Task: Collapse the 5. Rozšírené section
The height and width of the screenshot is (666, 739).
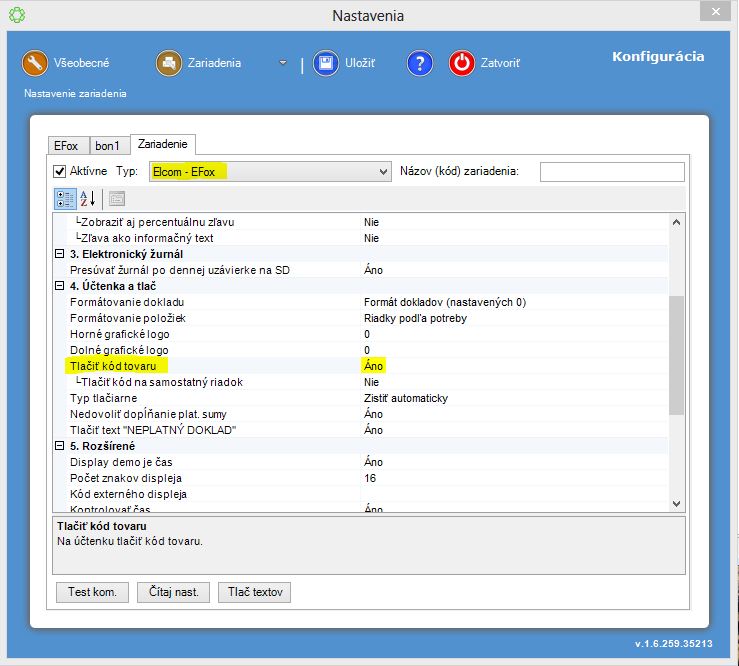Action: tap(60, 446)
